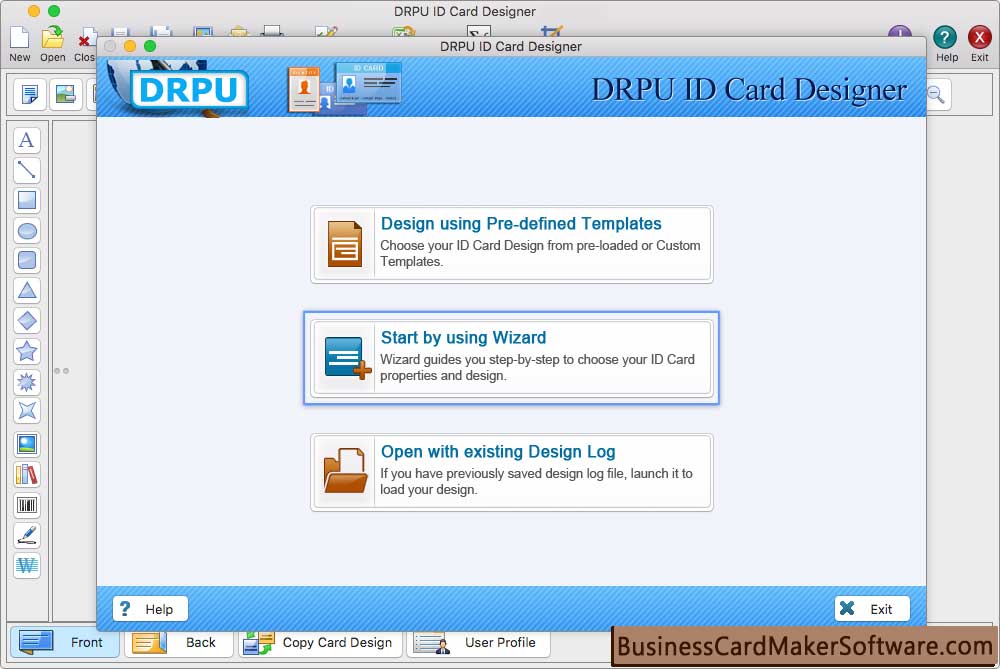Select the Starburst shape tool
The height and width of the screenshot is (669, 1000).
point(27,381)
